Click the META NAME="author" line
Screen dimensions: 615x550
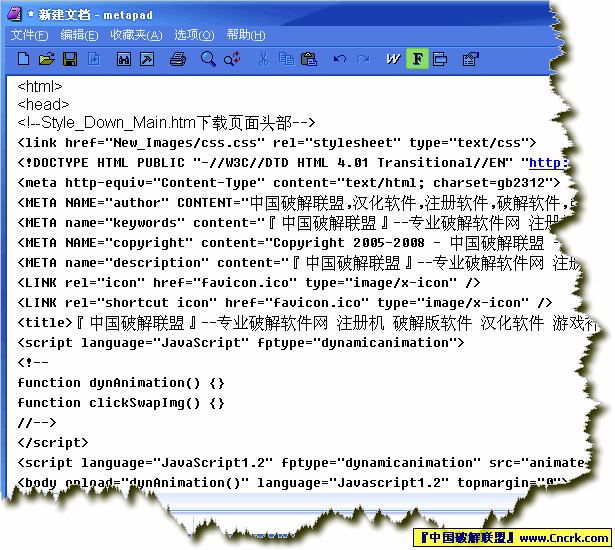296,203
